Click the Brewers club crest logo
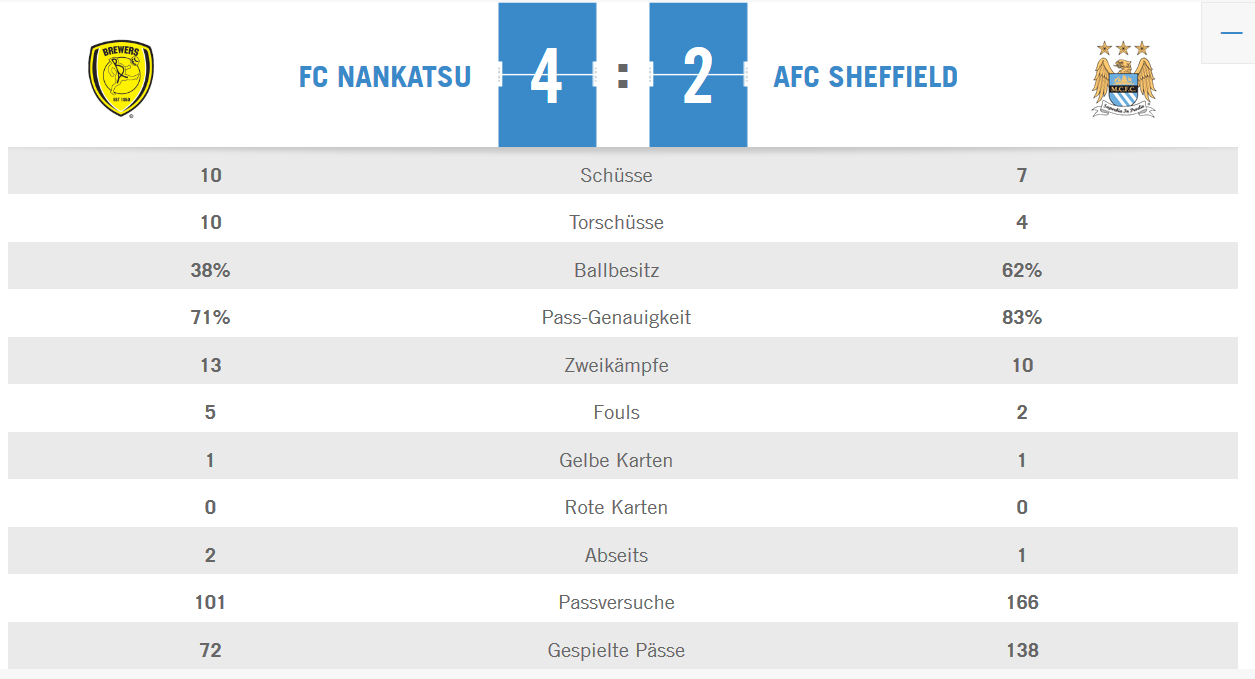 tap(121, 78)
